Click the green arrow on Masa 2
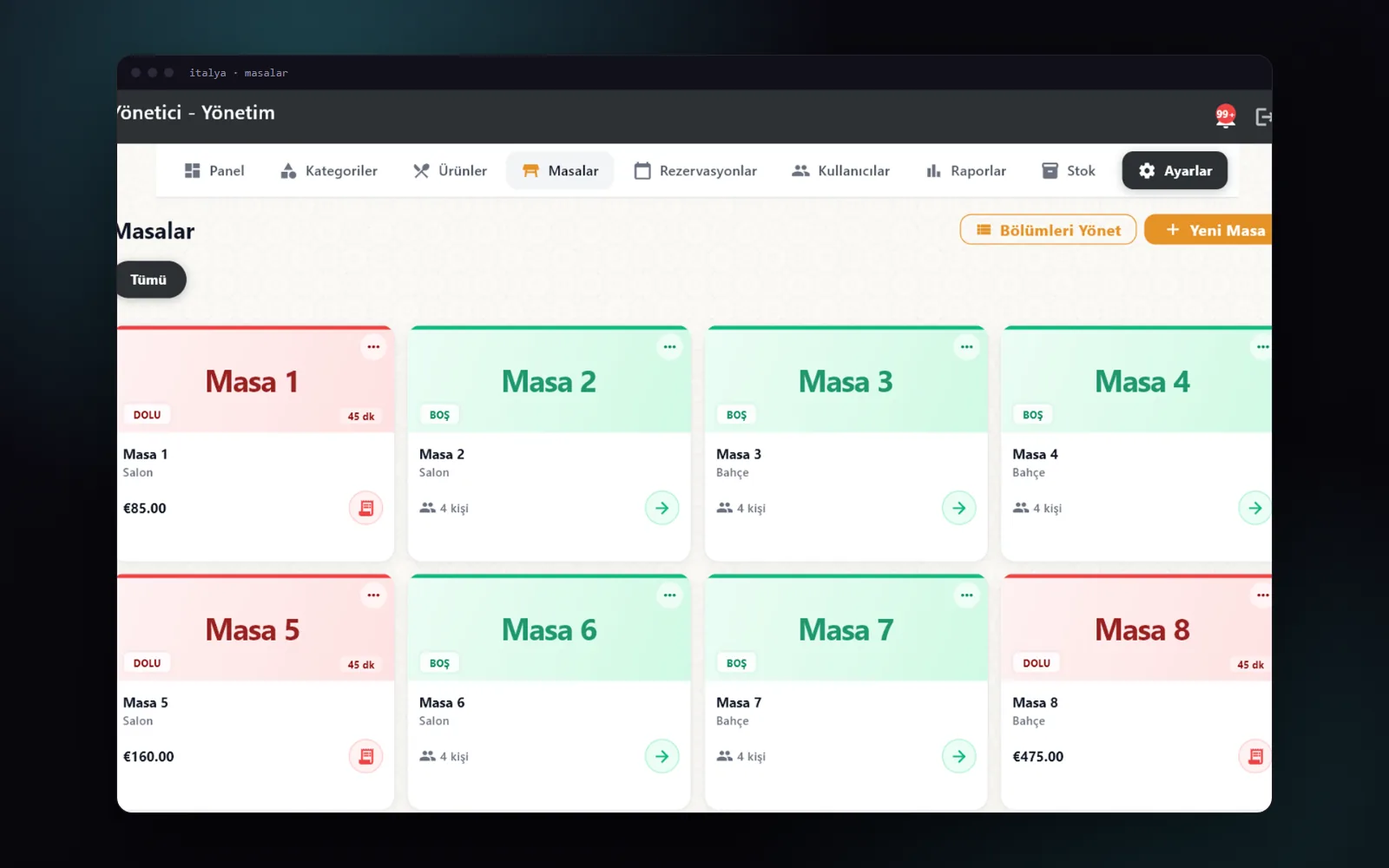This screenshot has width=1389, height=868. [662, 508]
